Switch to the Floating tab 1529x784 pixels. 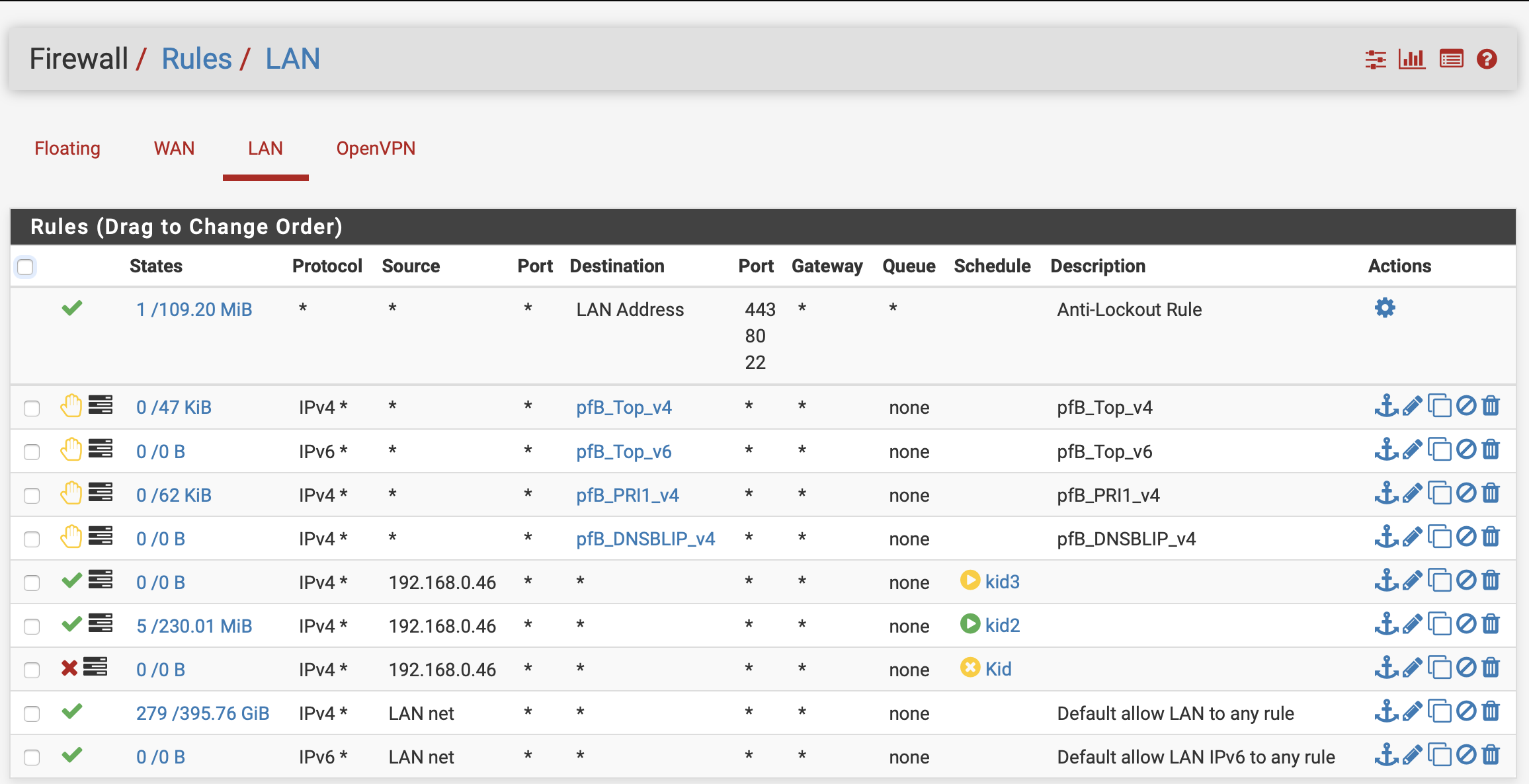[x=67, y=148]
